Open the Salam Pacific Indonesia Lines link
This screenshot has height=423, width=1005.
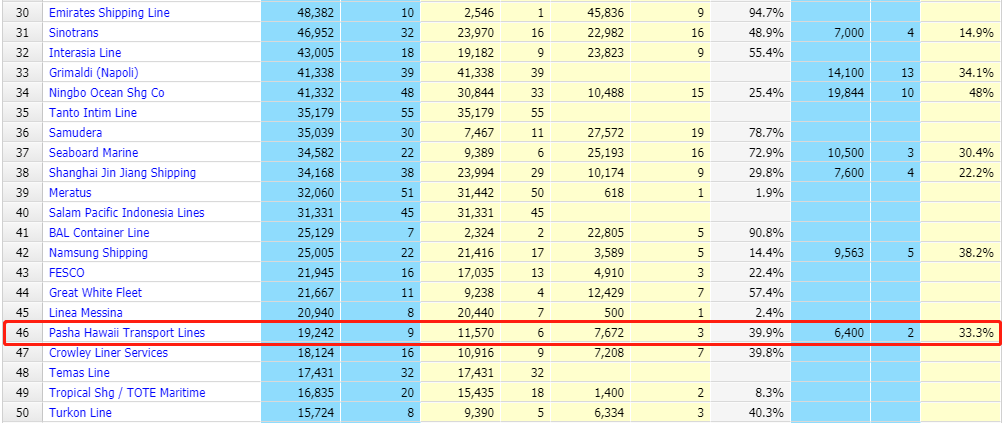pos(127,212)
